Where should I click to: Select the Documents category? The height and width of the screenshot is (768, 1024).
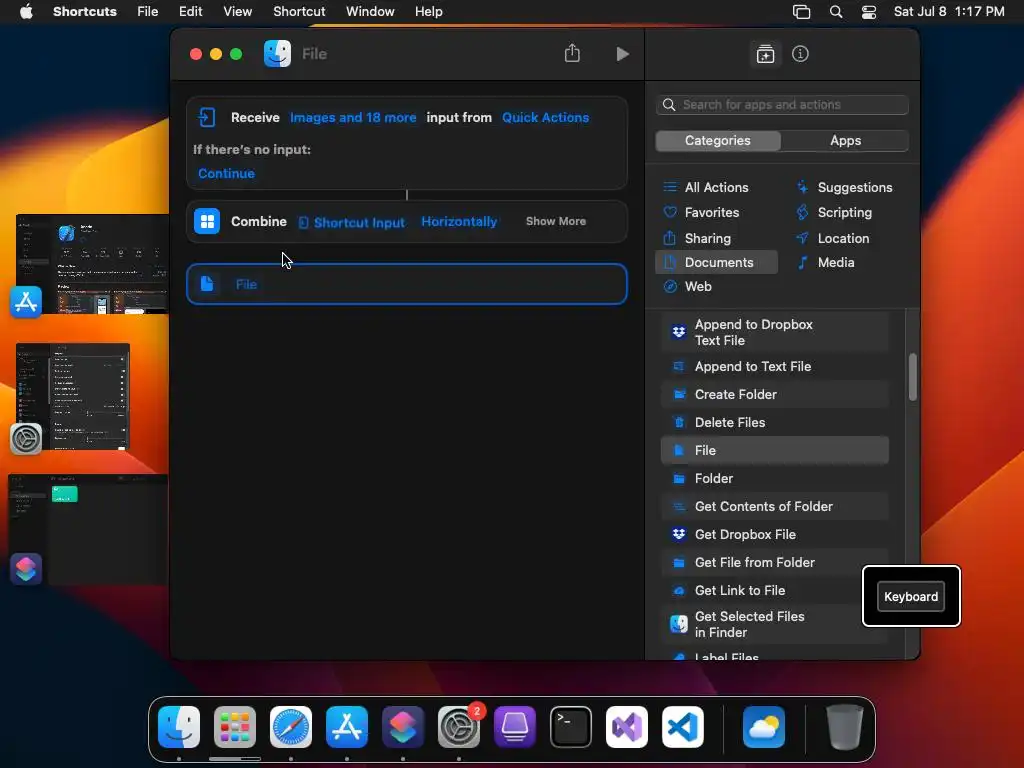(x=716, y=262)
